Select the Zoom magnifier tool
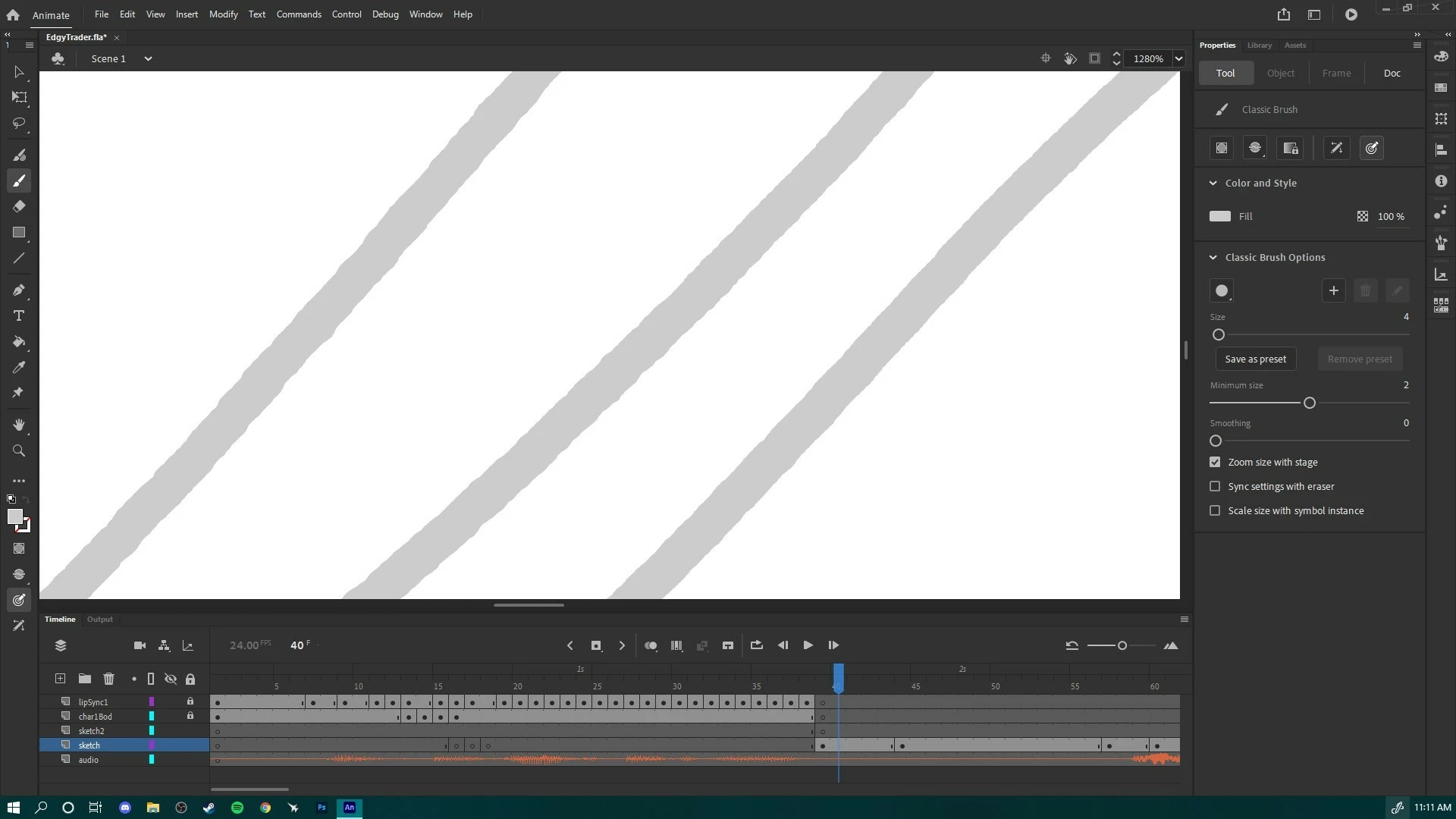 click(x=19, y=451)
